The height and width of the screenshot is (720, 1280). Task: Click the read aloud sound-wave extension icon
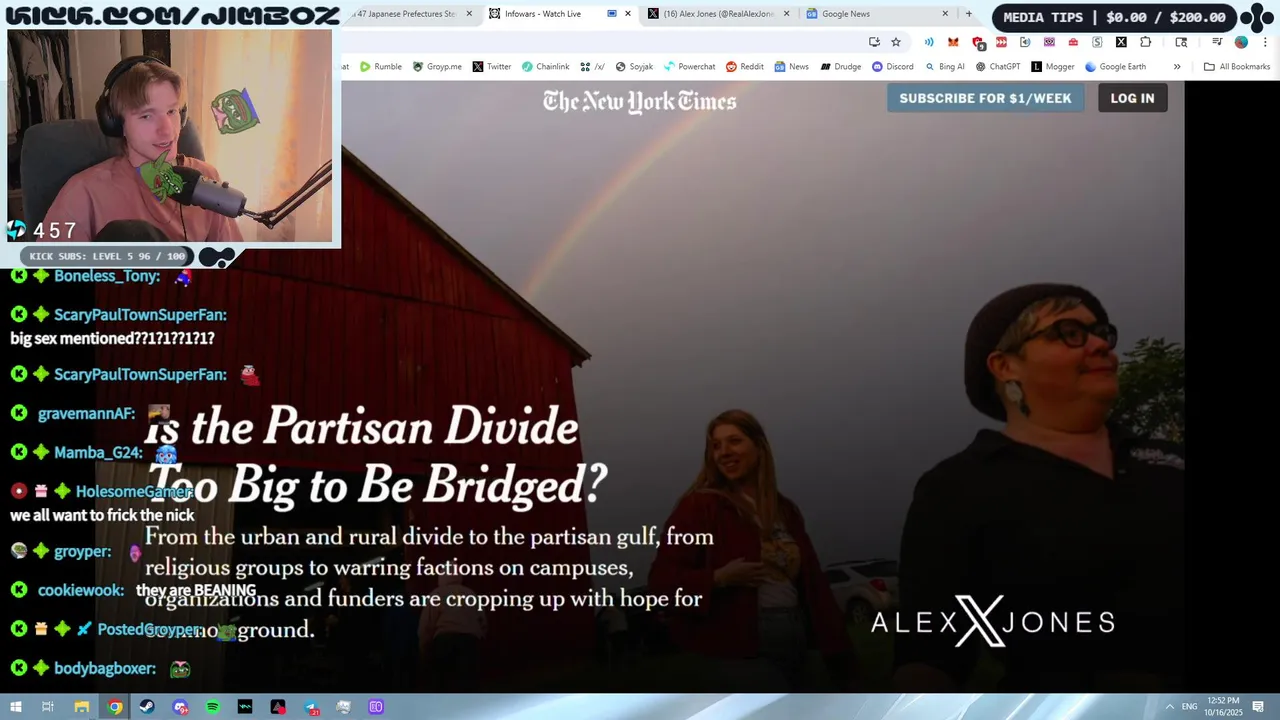coord(929,42)
